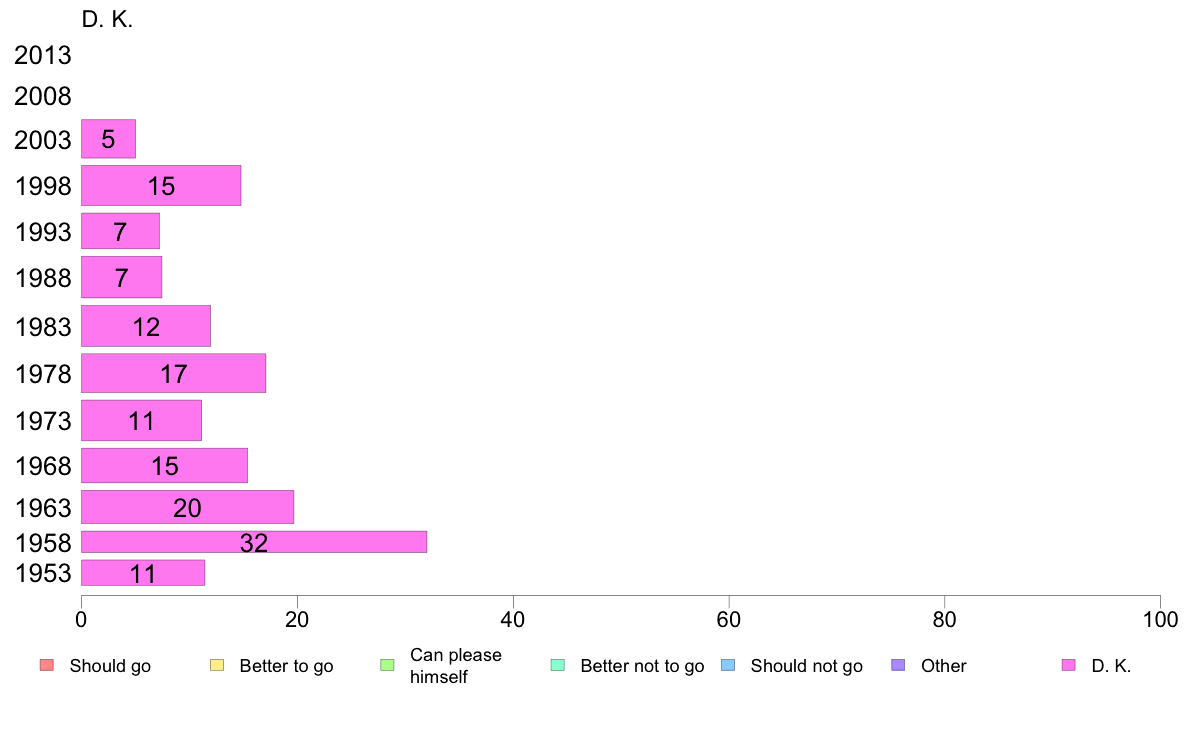Click the 2008 year axis label
This screenshot has height=736, width=1188.
42,96
